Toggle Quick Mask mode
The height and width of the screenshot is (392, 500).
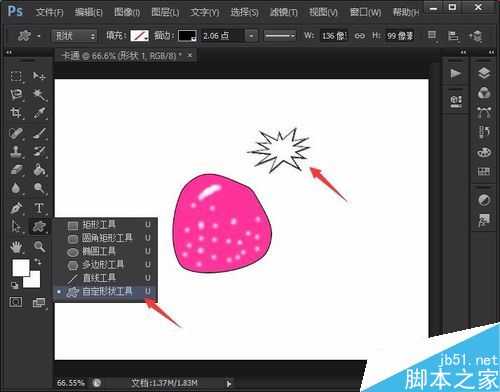16,303
